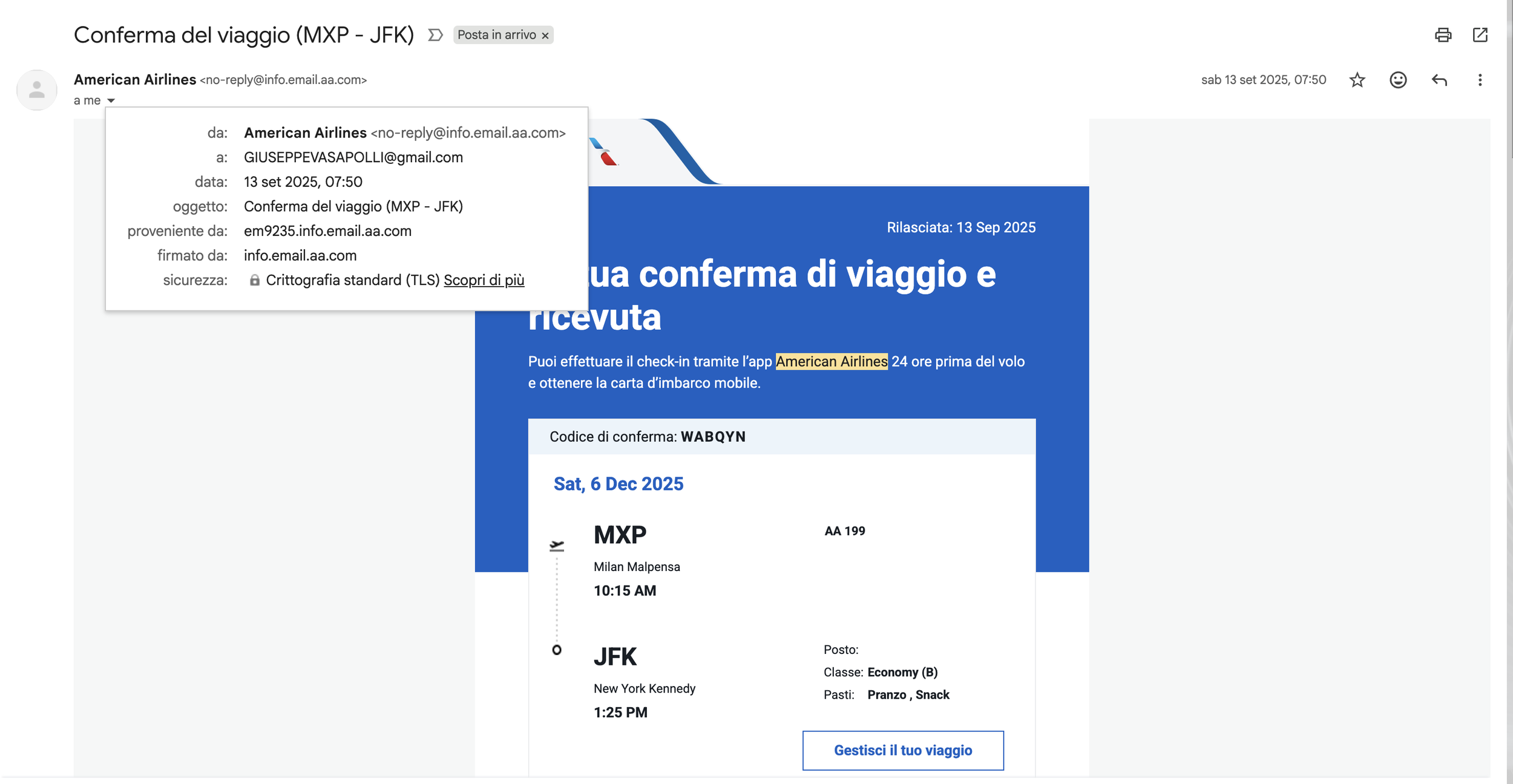Reply to the American Airlines message
The width and height of the screenshot is (1513, 784).
pos(1439,79)
